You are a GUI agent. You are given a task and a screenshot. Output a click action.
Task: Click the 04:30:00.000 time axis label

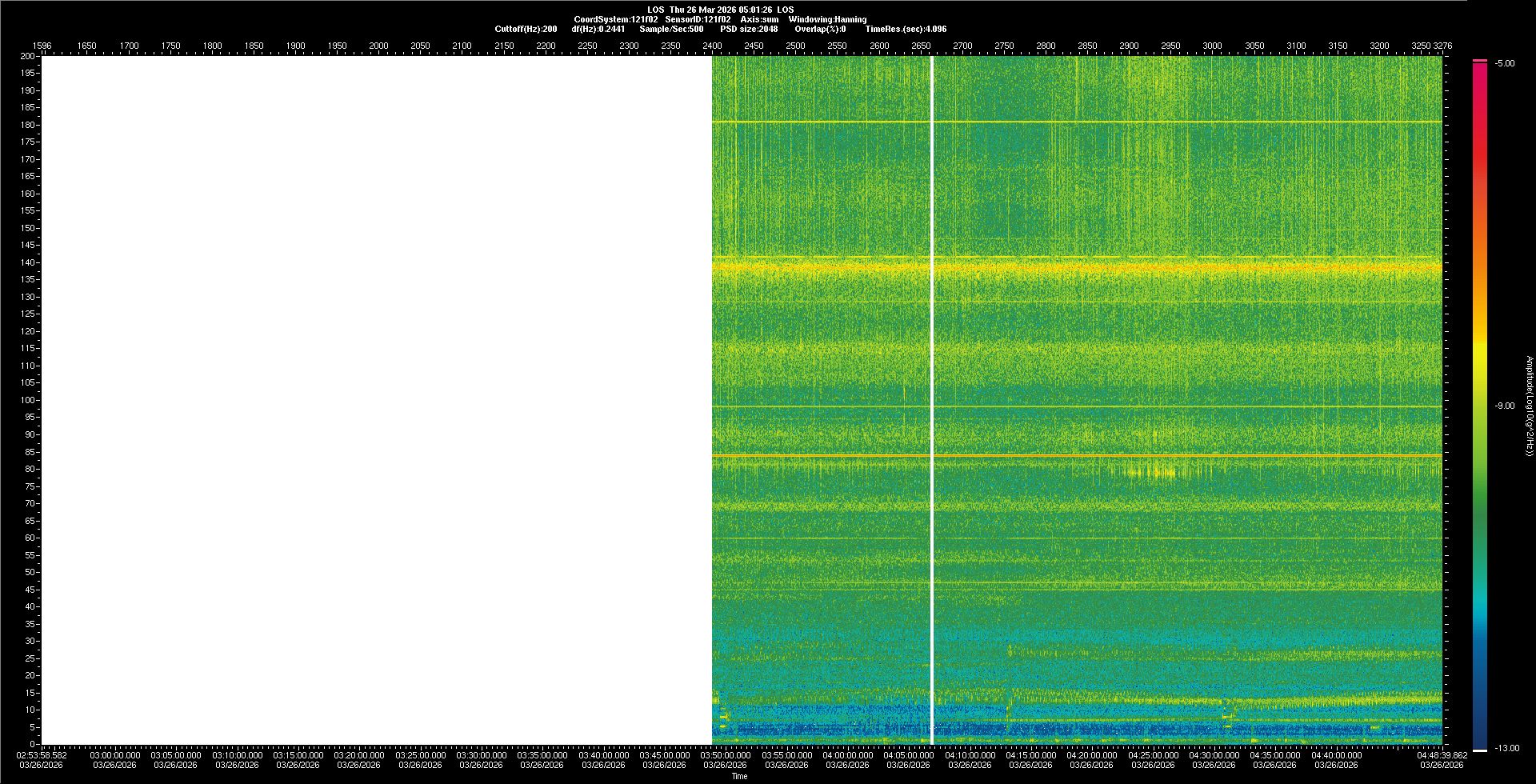1214,755
